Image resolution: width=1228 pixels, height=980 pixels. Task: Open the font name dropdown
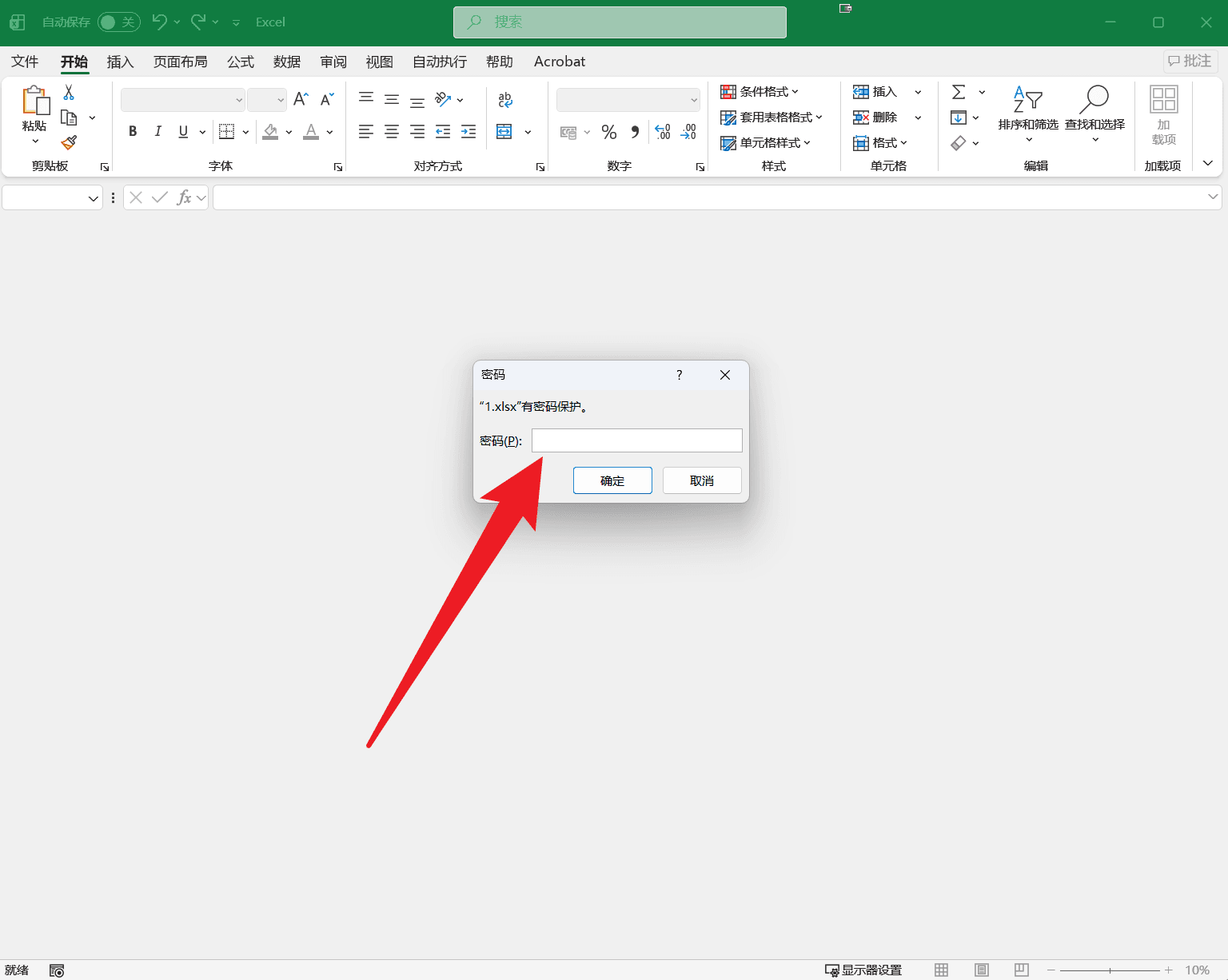(x=239, y=100)
